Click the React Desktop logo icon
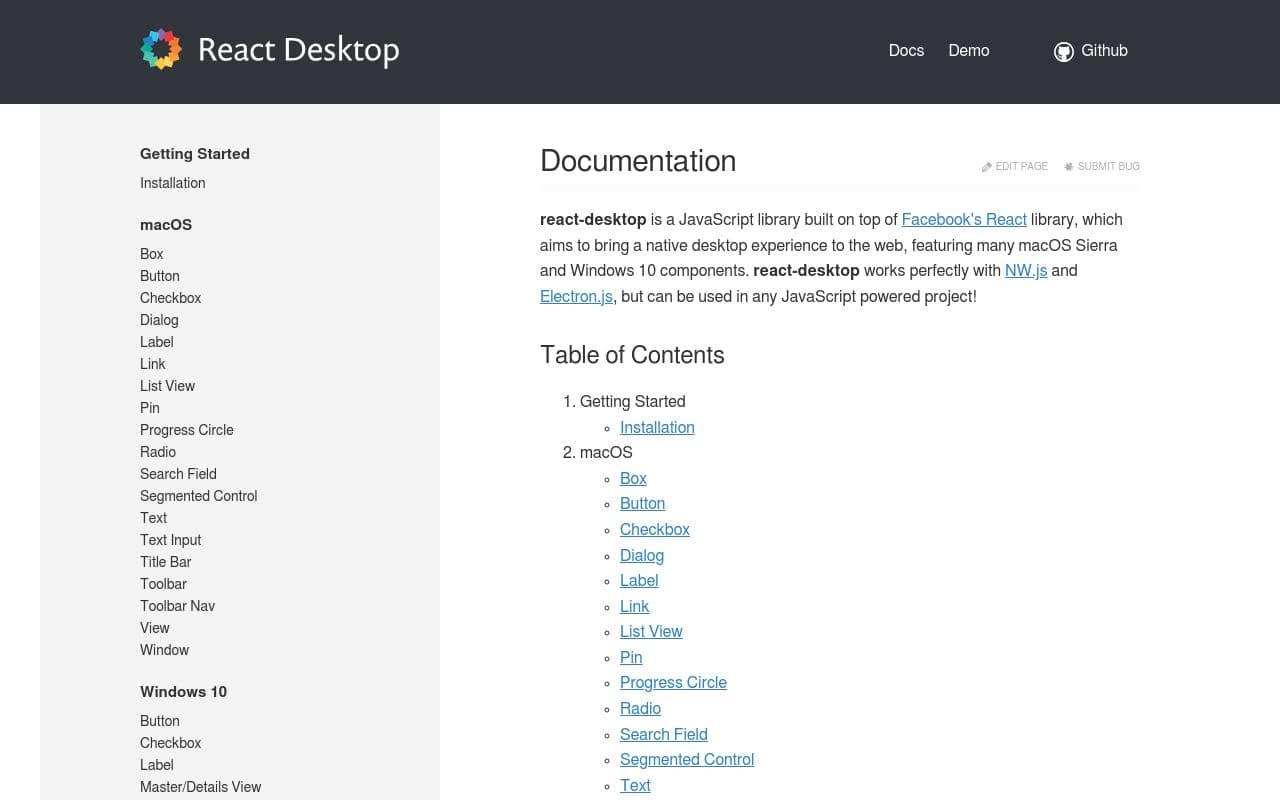This screenshot has height=800, width=1280. pos(161,48)
